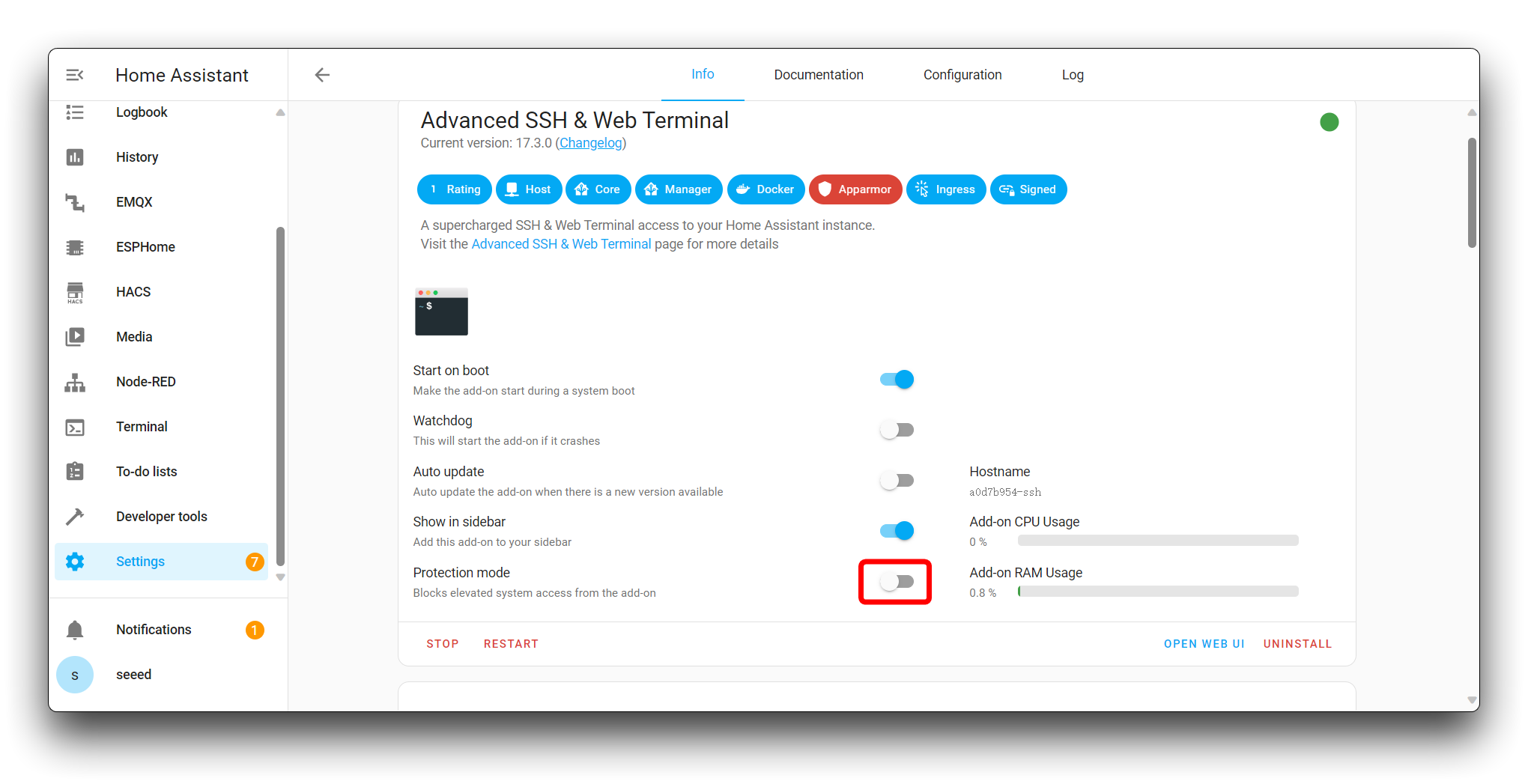Click the STOP button
This screenshot has width=1528, height=784.
pos(443,644)
